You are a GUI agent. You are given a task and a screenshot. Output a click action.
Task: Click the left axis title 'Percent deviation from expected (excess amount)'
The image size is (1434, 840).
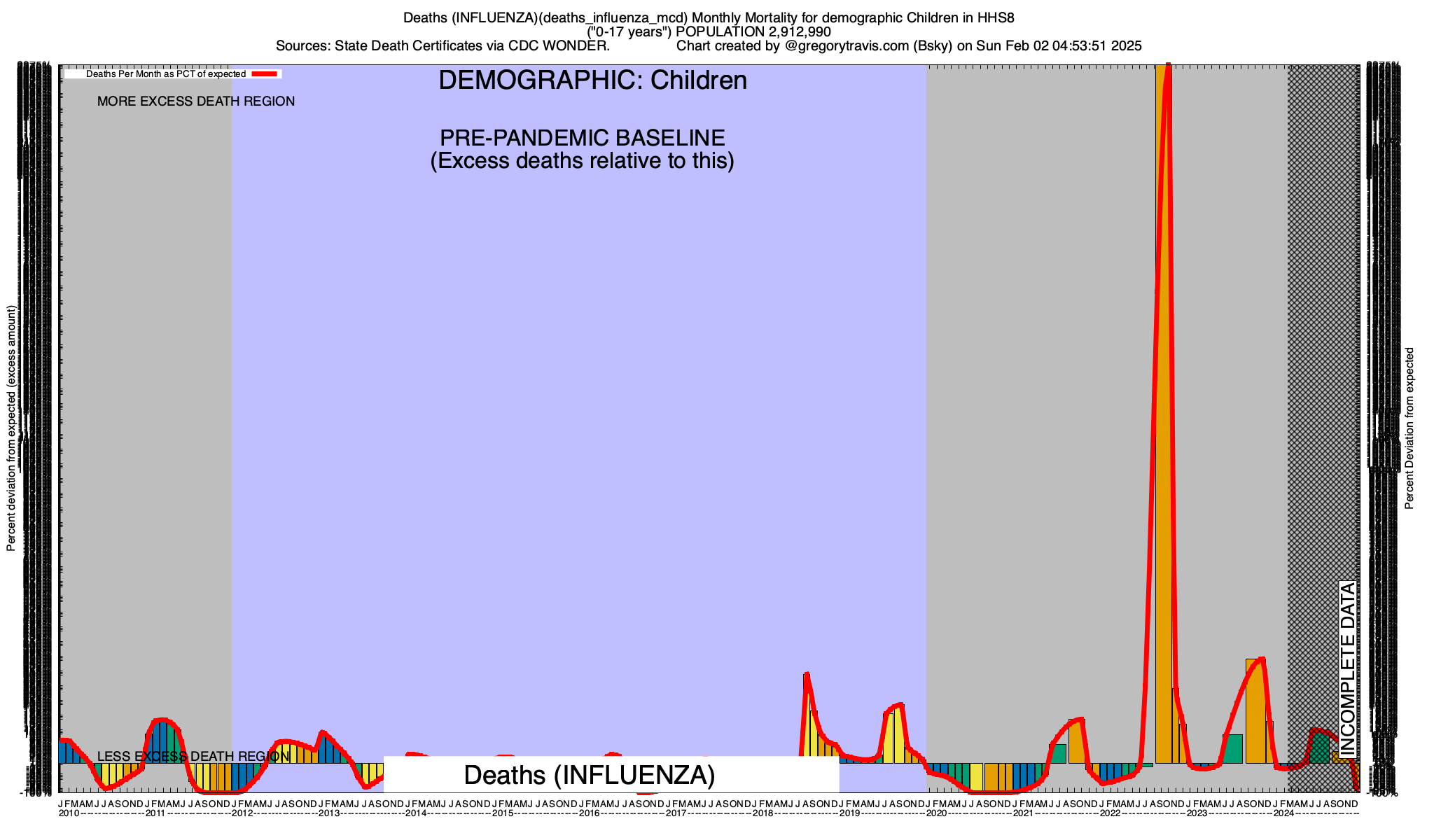(x=11, y=428)
